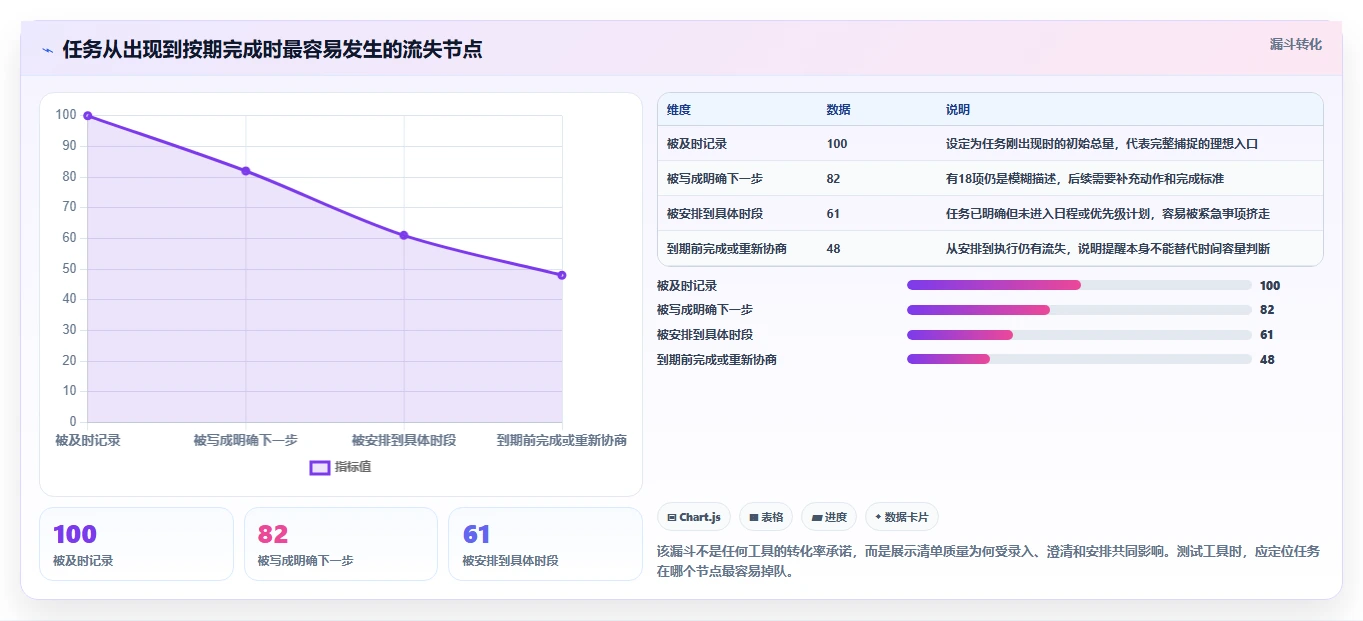Click the 漏斗转化 label at top right
Viewport: 1363px width, 621px height.
1296,44
